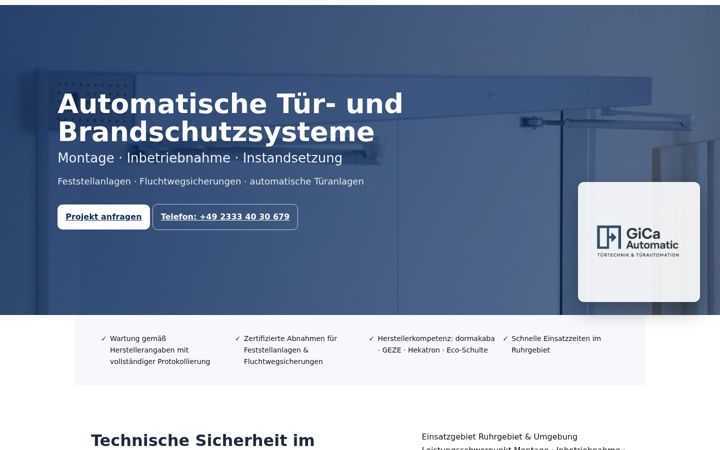This screenshot has width=720, height=450.
Task: Click the "Projekt anfragen" button
Action: (x=103, y=217)
